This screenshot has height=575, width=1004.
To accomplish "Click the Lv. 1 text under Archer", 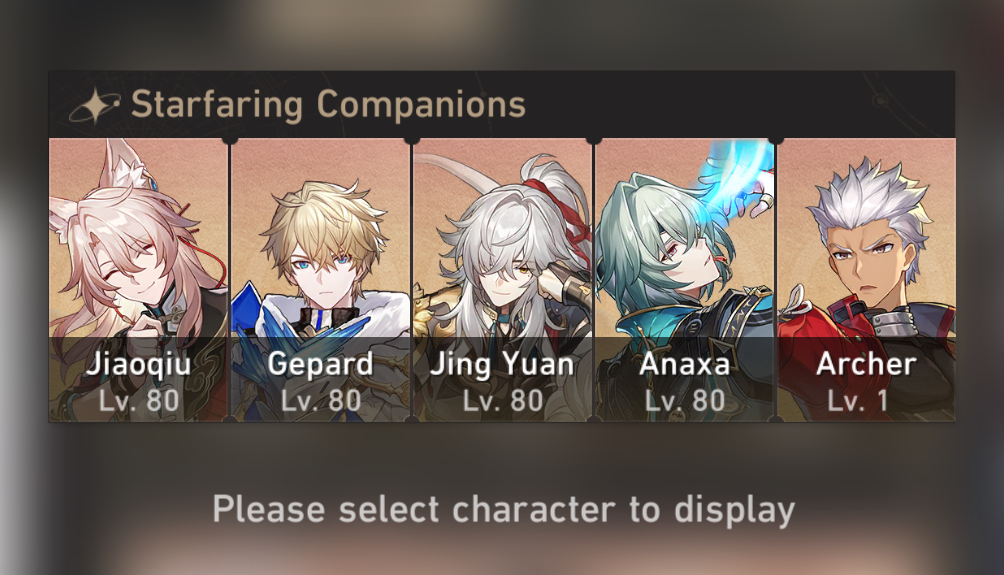I will [857, 401].
